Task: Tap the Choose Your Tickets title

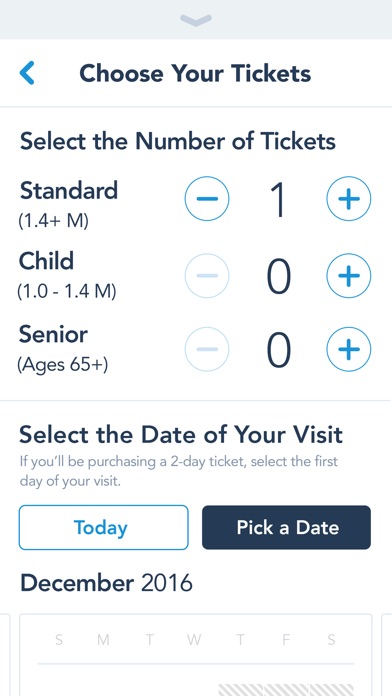Action: coord(195,73)
